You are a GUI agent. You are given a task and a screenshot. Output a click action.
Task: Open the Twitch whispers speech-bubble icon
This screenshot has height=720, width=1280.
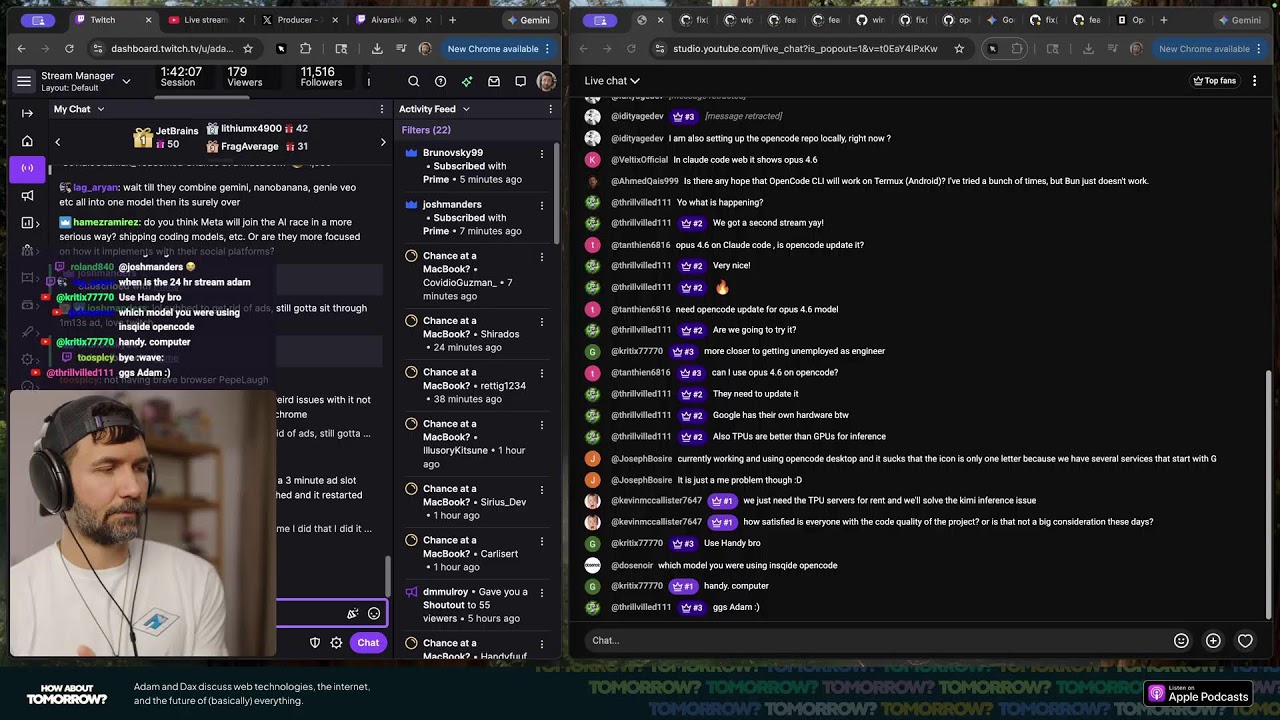point(520,82)
